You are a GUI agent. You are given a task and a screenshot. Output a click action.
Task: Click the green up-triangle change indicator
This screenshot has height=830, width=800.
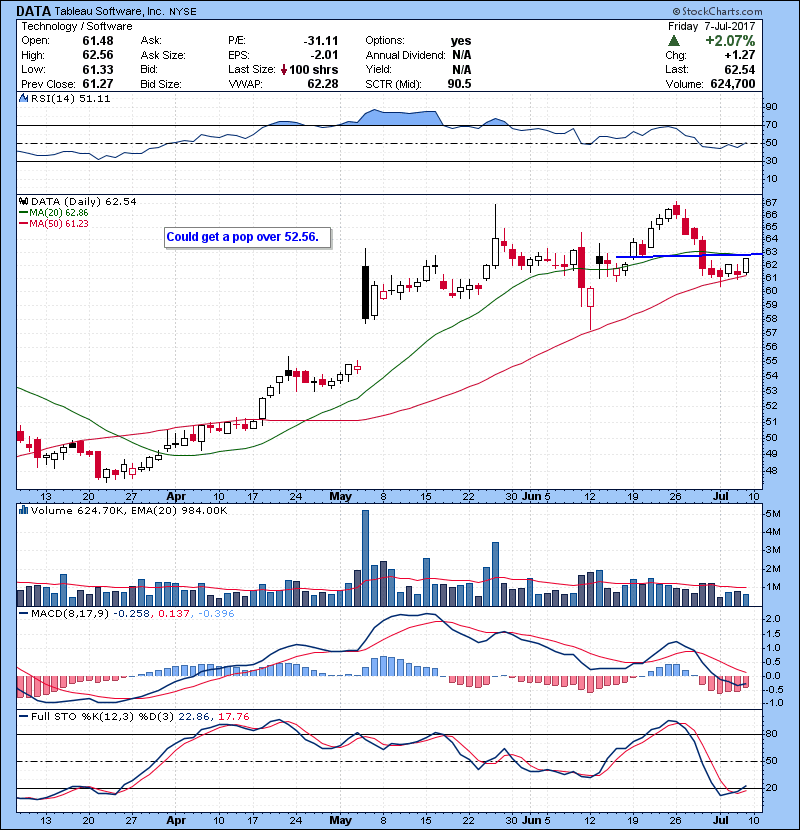[673, 41]
